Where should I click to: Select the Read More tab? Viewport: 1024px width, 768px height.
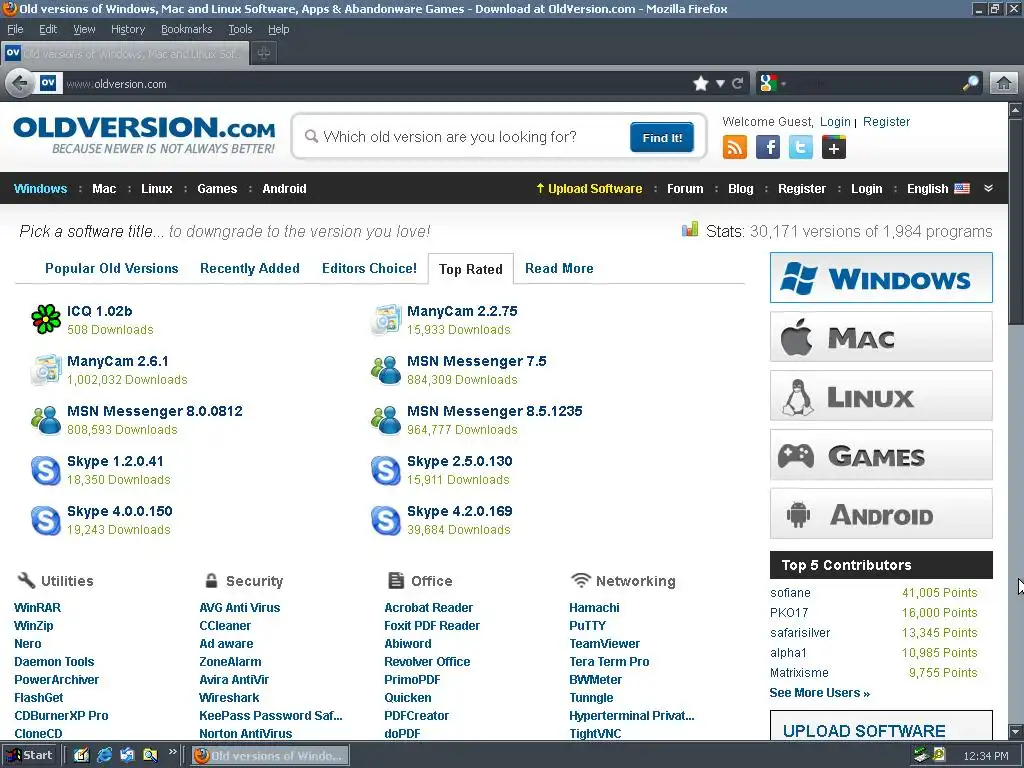[x=559, y=268]
